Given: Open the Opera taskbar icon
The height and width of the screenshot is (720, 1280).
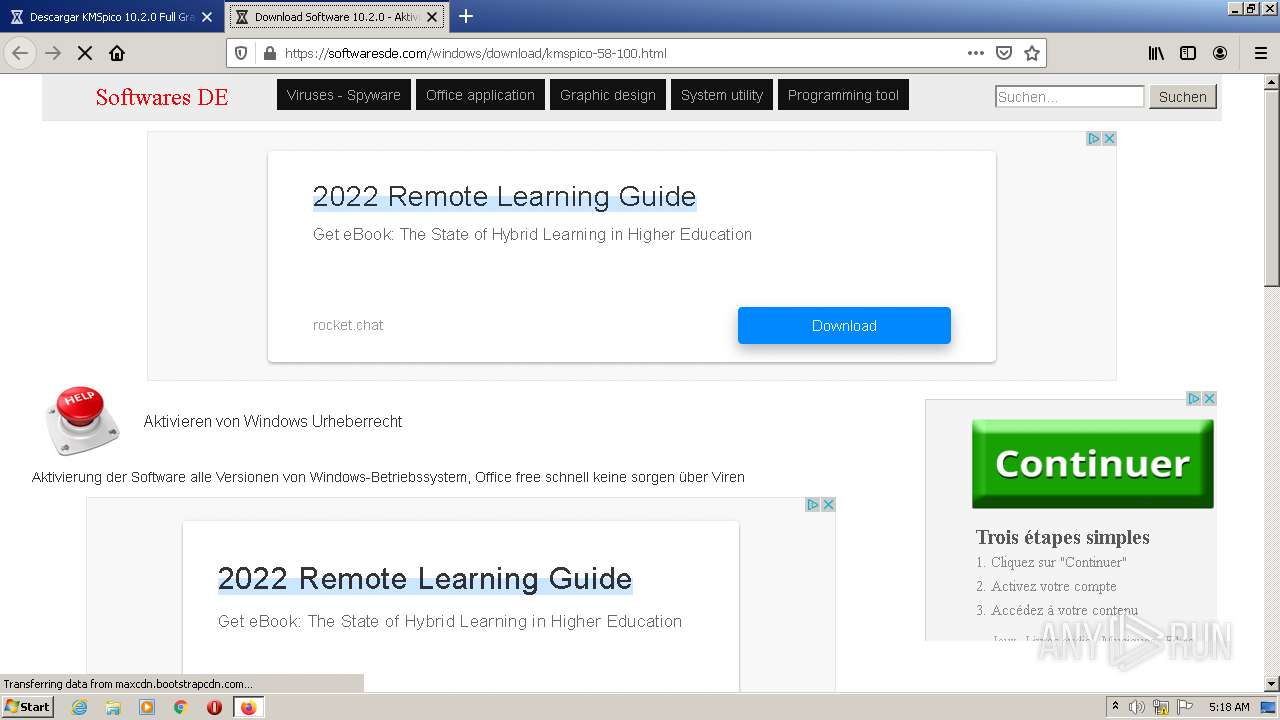Looking at the screenshot, I should (x=214, y=707).
